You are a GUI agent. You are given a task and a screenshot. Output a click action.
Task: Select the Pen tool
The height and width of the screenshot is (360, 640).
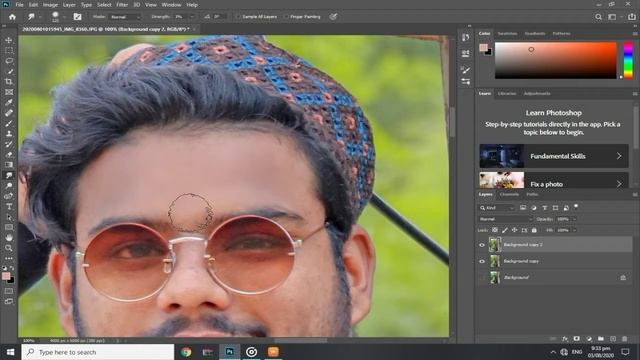coord(9,196)
